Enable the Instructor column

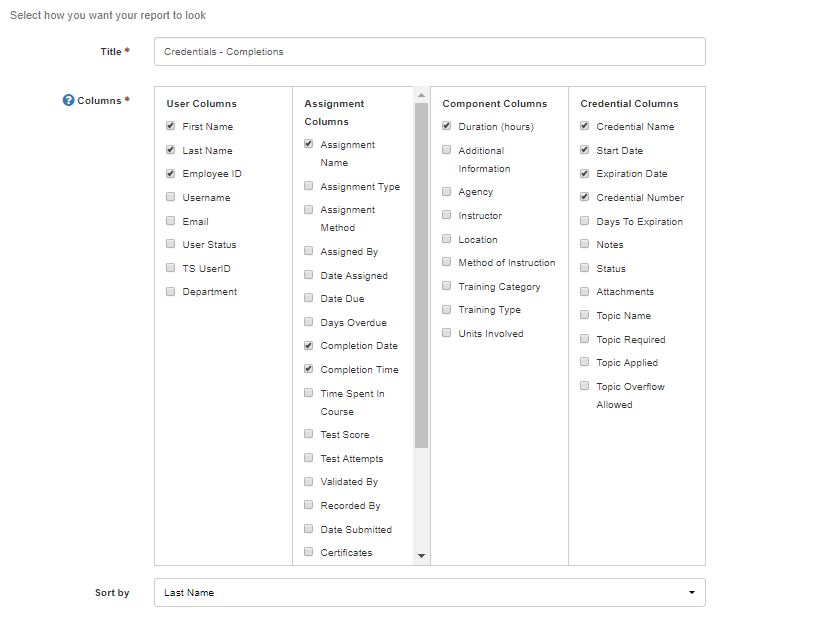(445, 215)
